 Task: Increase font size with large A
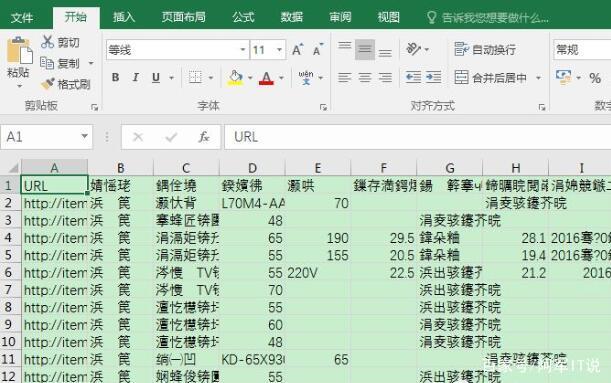pyautogui.click(x=297, y=49)
